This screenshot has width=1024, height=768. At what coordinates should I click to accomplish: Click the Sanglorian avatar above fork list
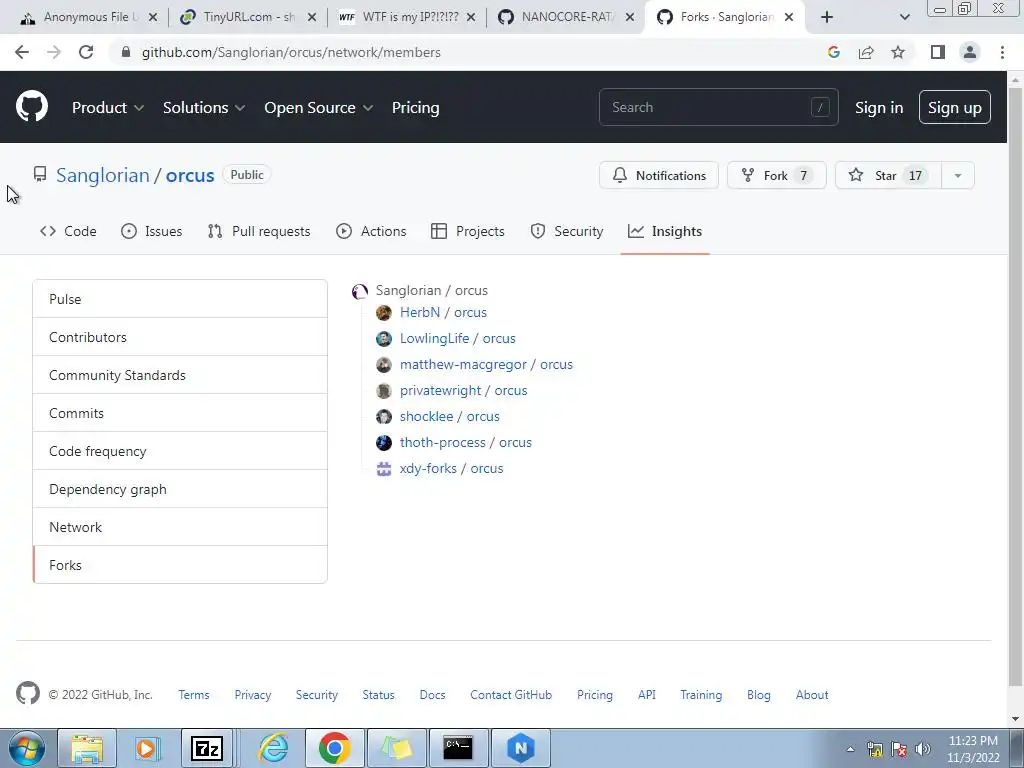(360, 291)
